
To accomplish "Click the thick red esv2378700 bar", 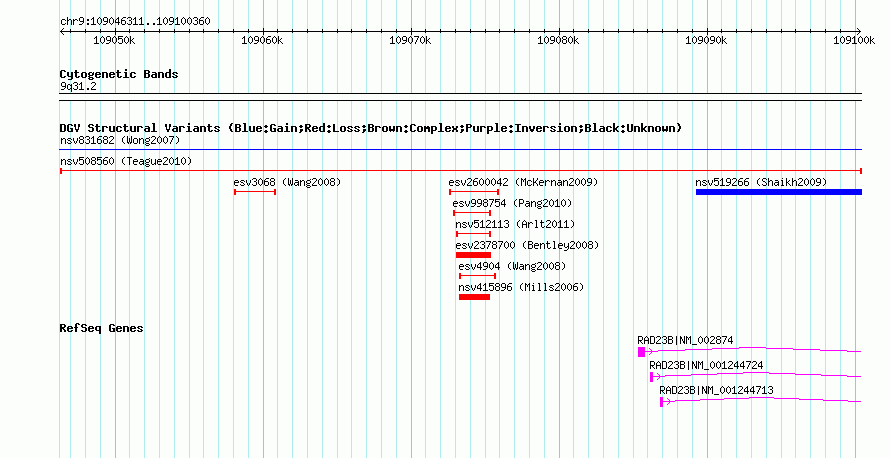I will pos(473,255).
